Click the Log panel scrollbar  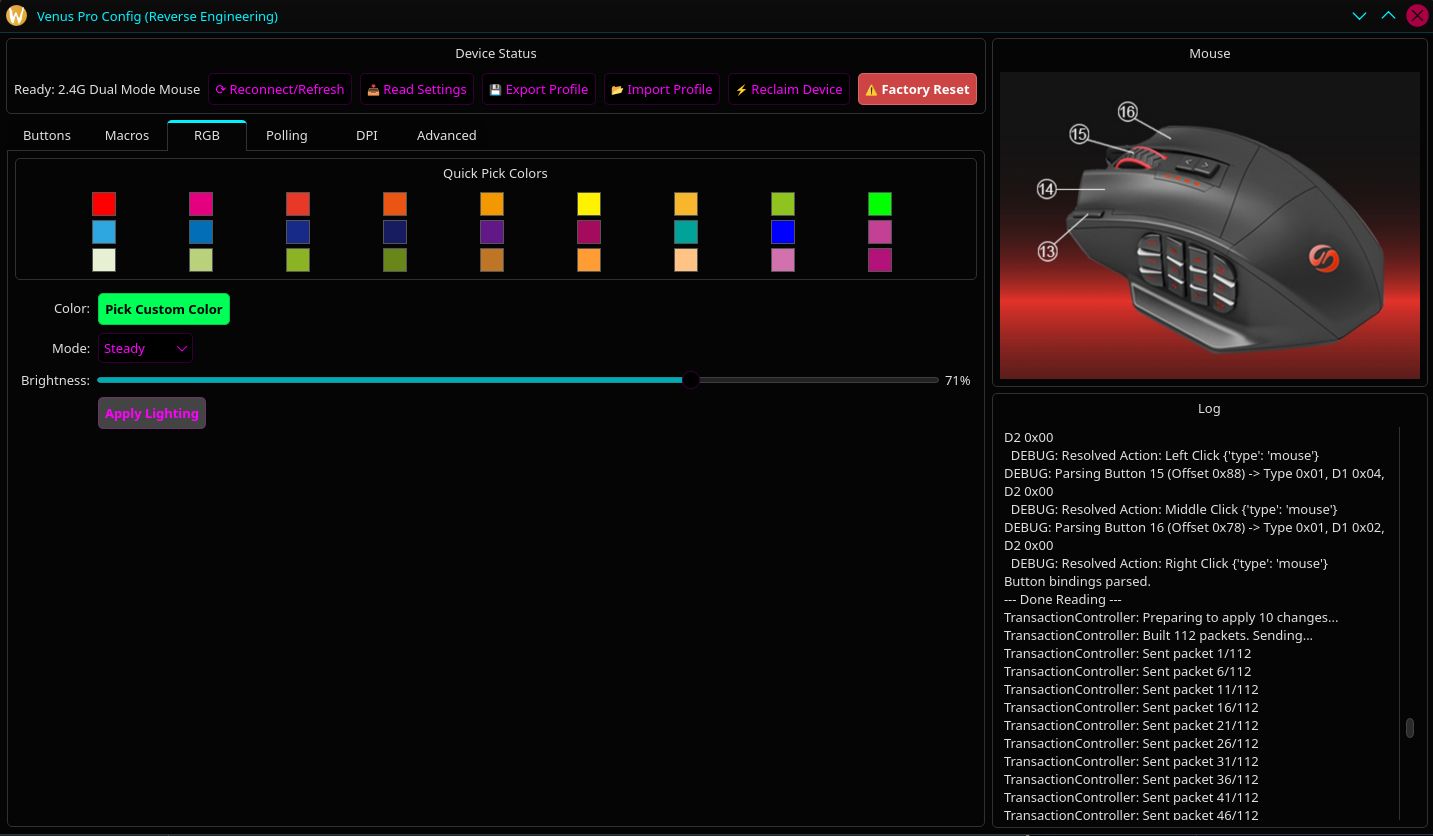tap(1410, 728)
